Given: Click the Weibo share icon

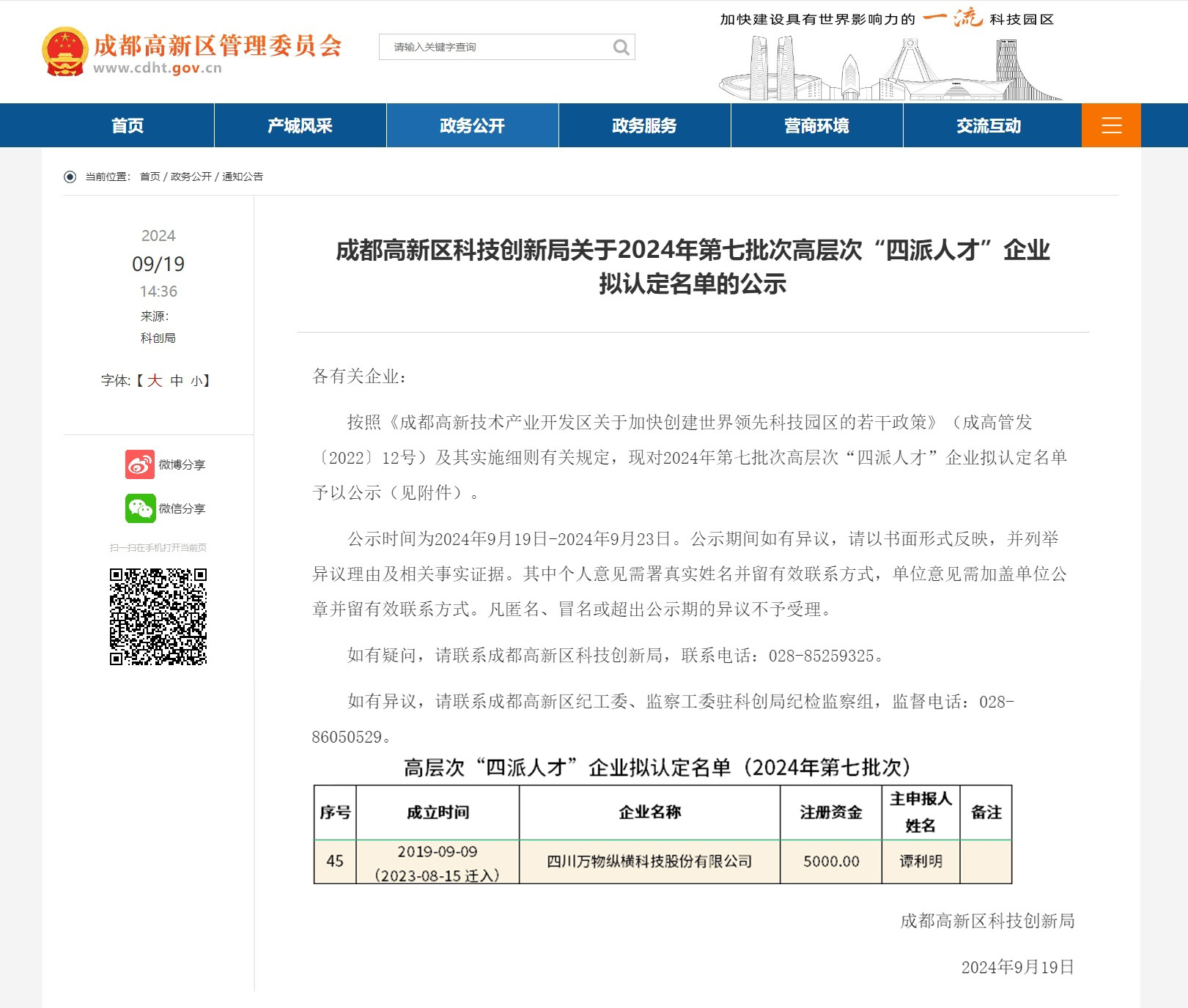Looking at the screenshot, I should (140, 464).
